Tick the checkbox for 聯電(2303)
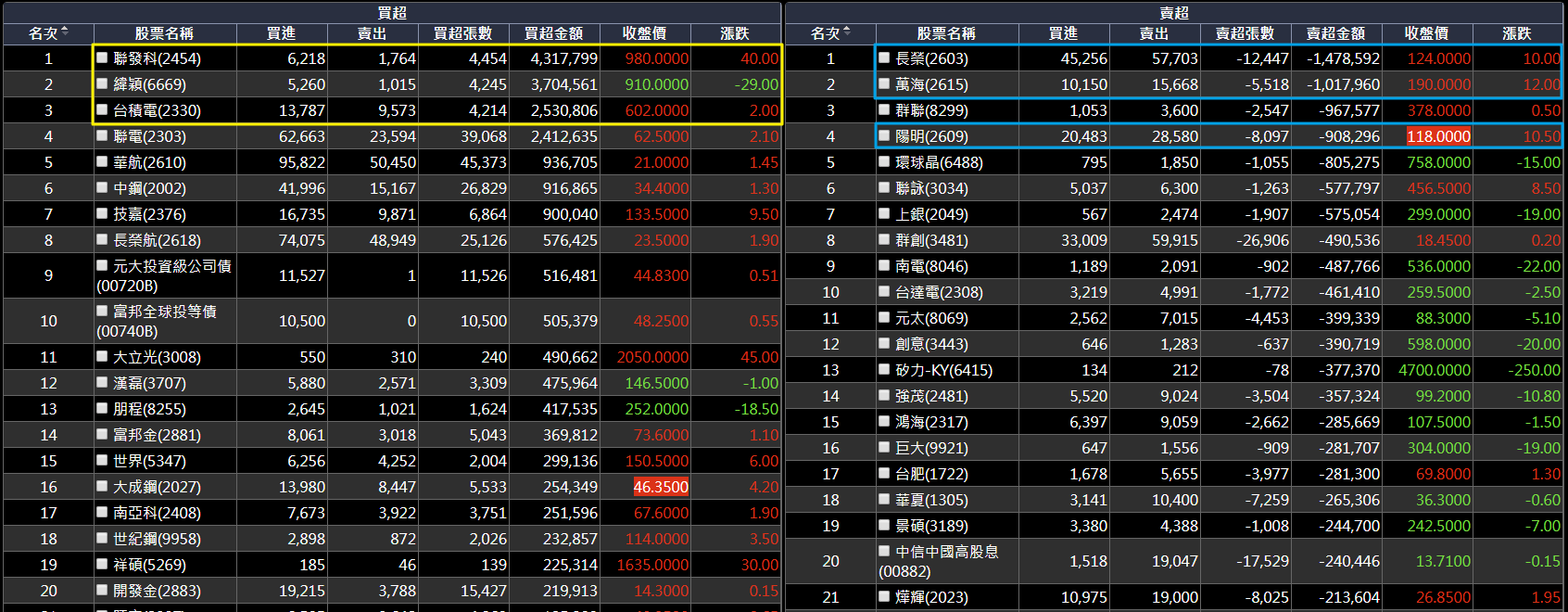 [x=103, y=135]
